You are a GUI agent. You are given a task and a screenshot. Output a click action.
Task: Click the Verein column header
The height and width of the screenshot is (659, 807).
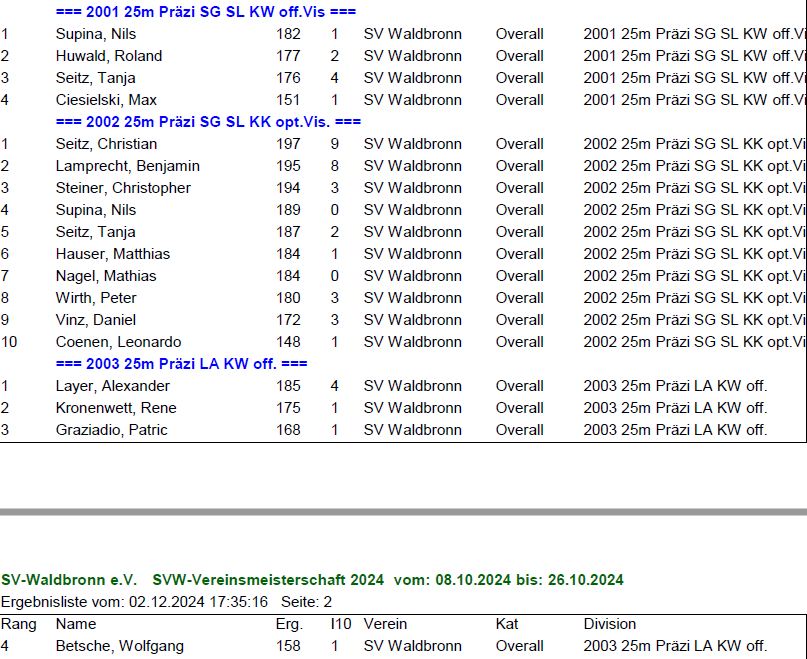coord(385,624)
